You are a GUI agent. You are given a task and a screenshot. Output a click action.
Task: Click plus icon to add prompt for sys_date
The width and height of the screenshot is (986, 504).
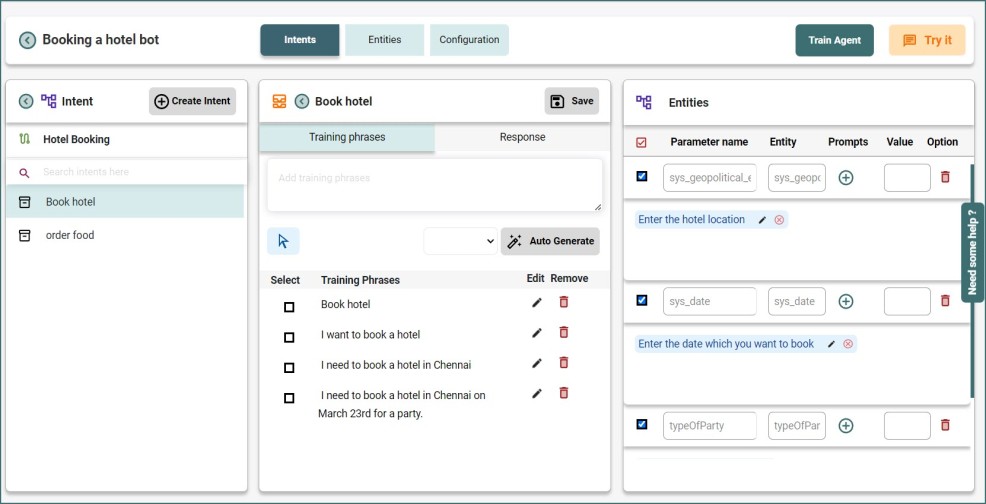click(x=845, y=301)
